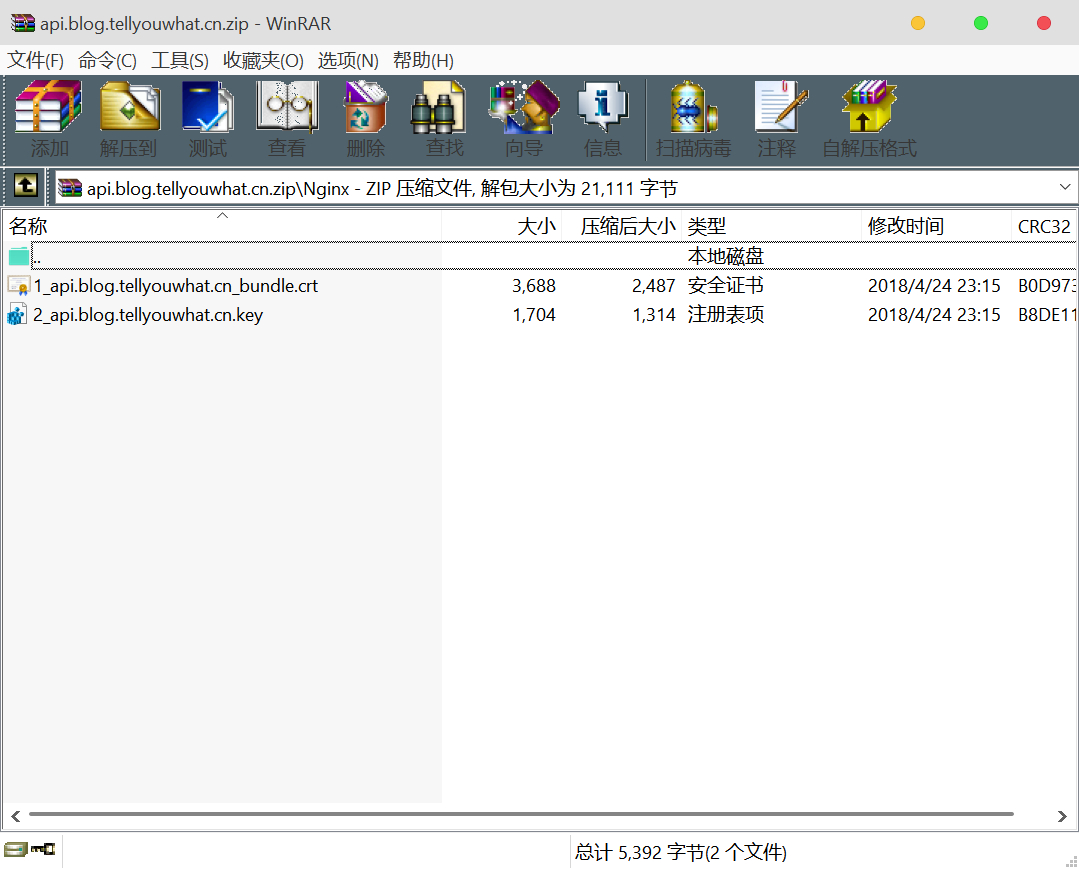Open the Find (查找) binoculars tool
This screenshot has width=1079, height=869.
(x=444, y=119)
